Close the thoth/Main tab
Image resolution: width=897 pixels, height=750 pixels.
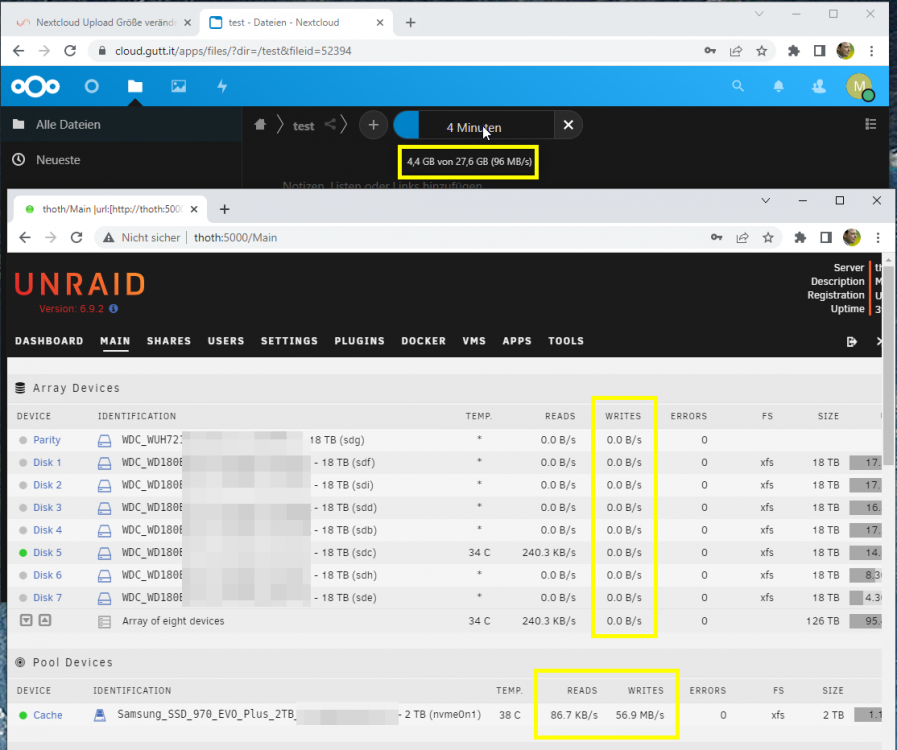click(194, 209)
